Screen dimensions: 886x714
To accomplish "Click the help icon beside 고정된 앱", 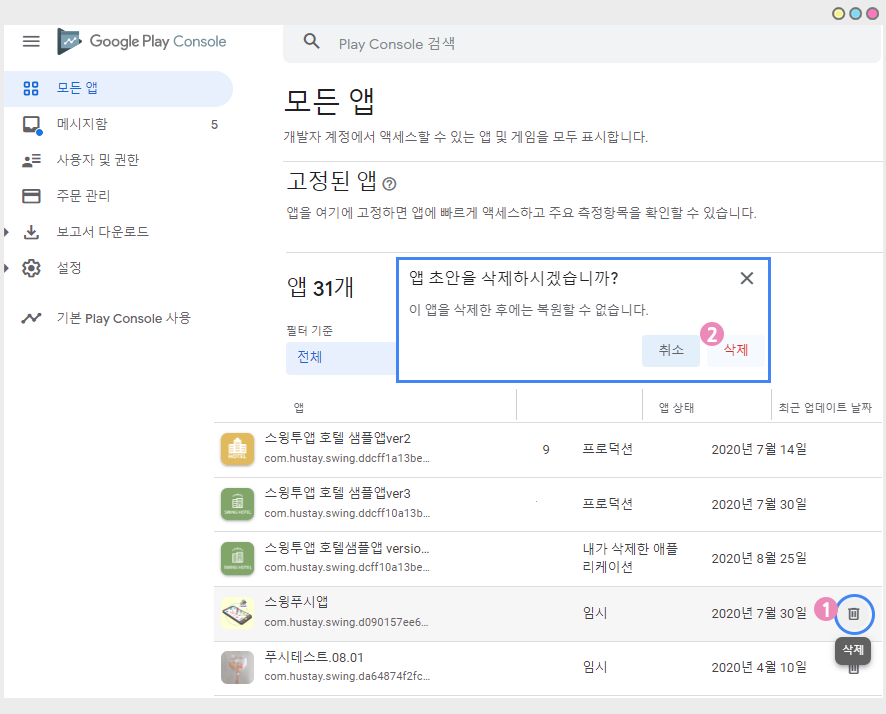I will pyautogui.click(x=390, y=184).
